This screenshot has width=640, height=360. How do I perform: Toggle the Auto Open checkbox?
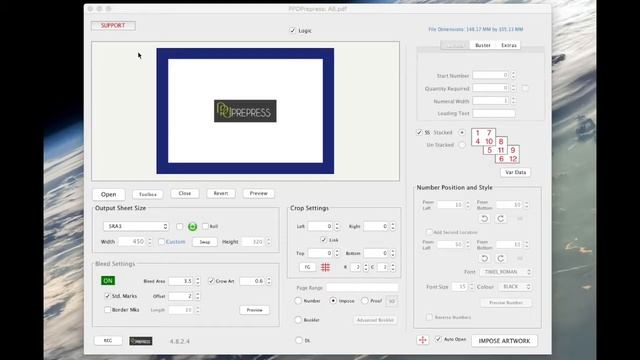(x=438, y=339)
